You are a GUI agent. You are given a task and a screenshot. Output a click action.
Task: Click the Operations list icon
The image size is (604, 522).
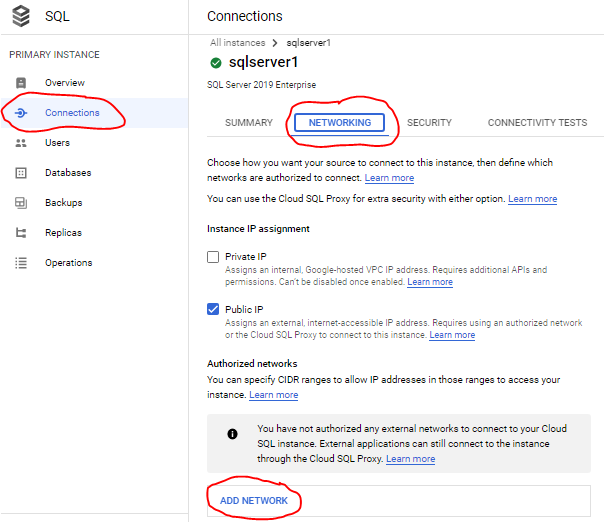tap(21, 263)
